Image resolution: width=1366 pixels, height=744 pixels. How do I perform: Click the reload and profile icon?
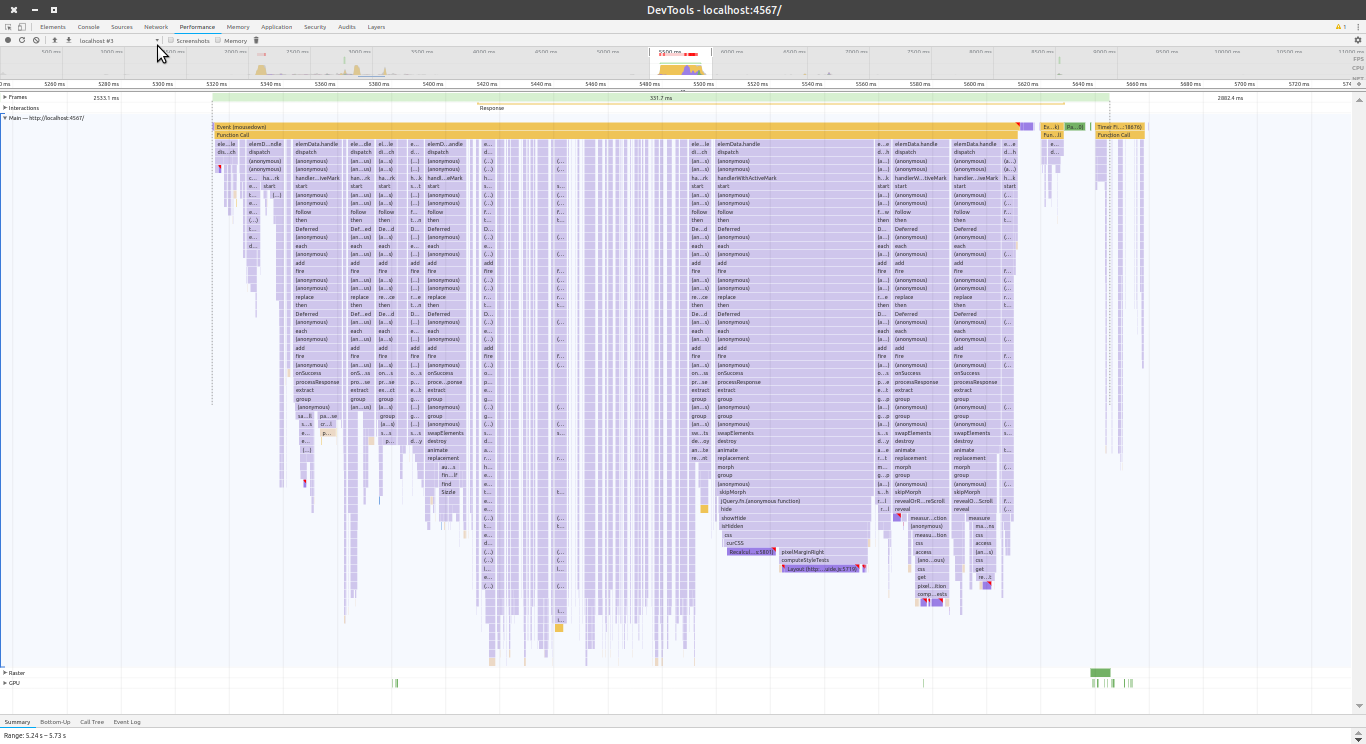pos(22,40)
